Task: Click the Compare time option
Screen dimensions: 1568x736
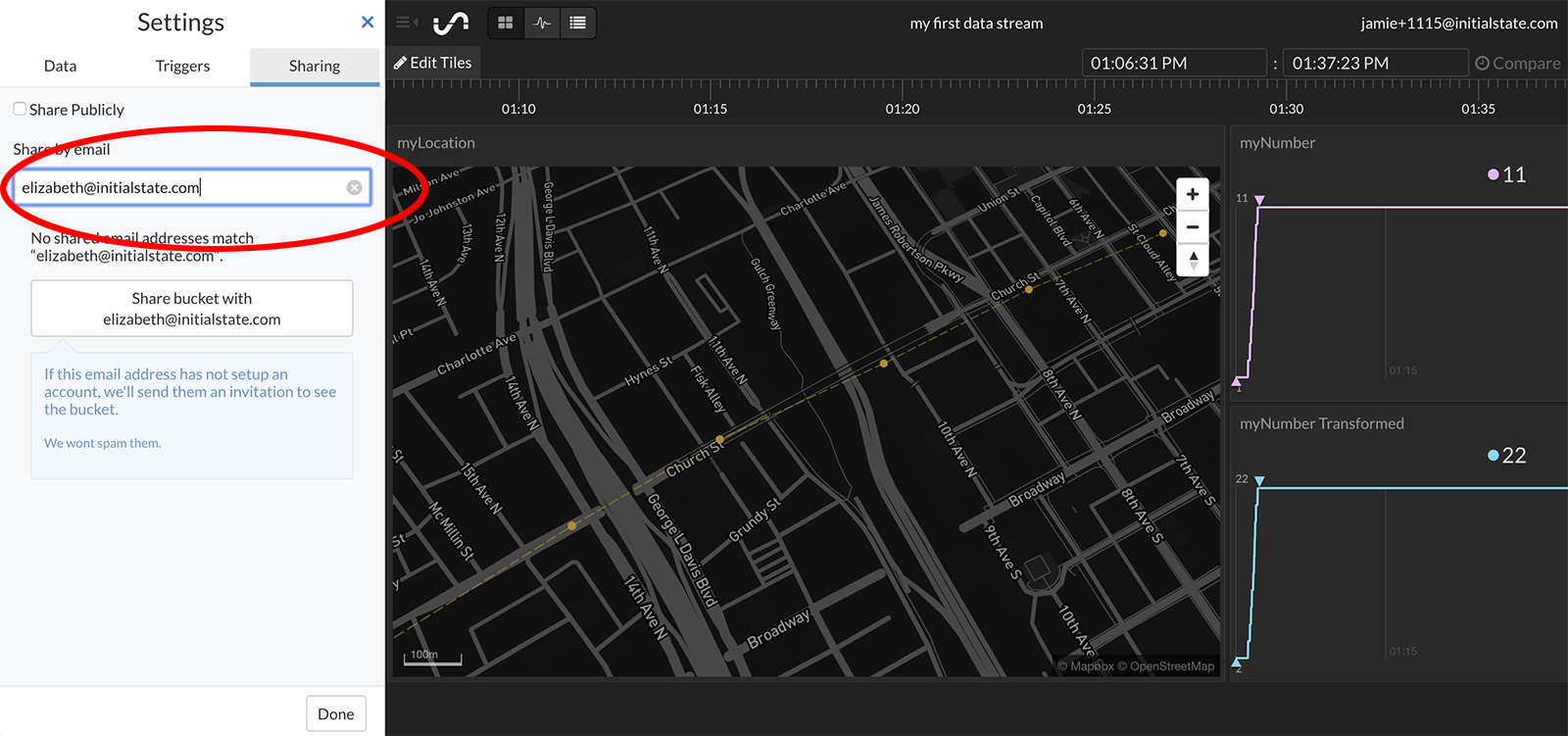Action: tap(1517, 63)
